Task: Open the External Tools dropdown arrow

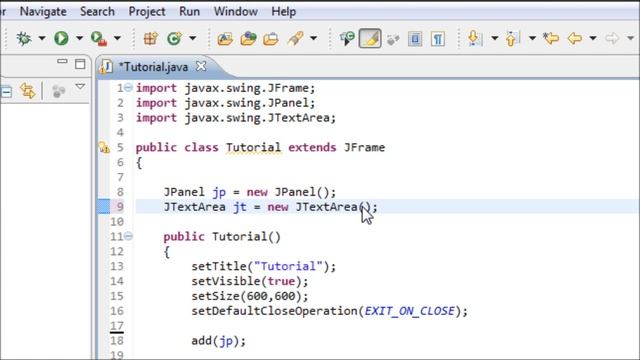Action: point(117,38)
